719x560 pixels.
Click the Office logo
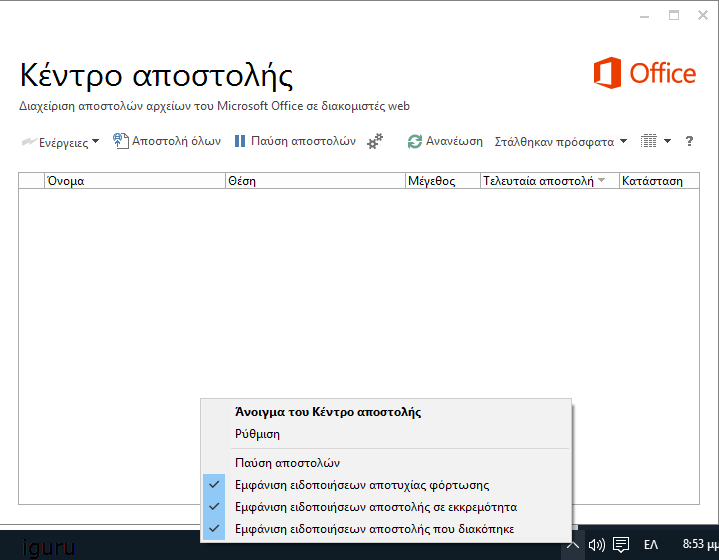tap(644, 73)
